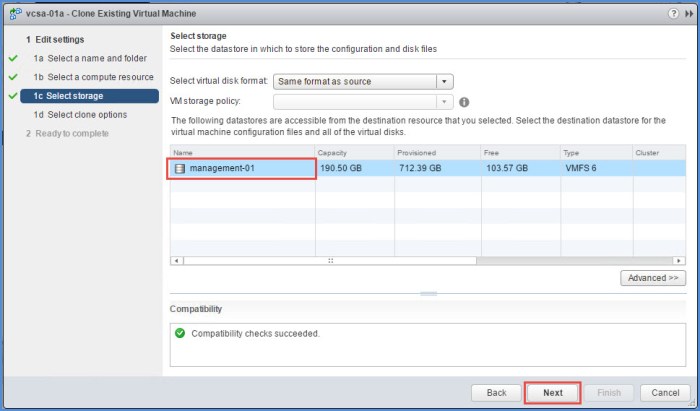Expand the Advanced >> options
The image size is (700, 411).
653,278
